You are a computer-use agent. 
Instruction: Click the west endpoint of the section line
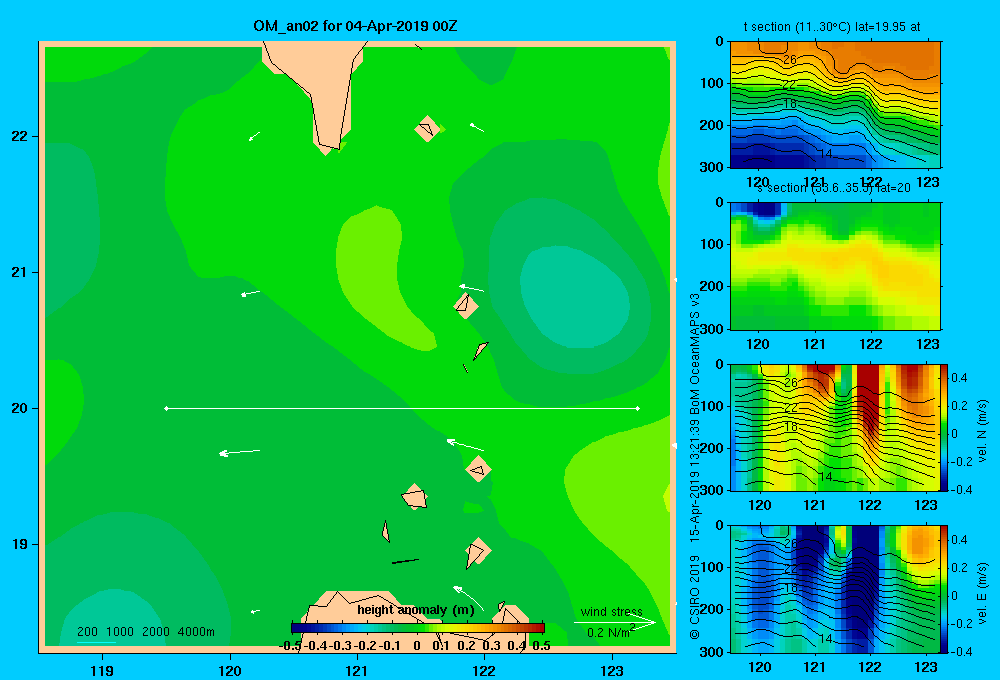[166, 408]
